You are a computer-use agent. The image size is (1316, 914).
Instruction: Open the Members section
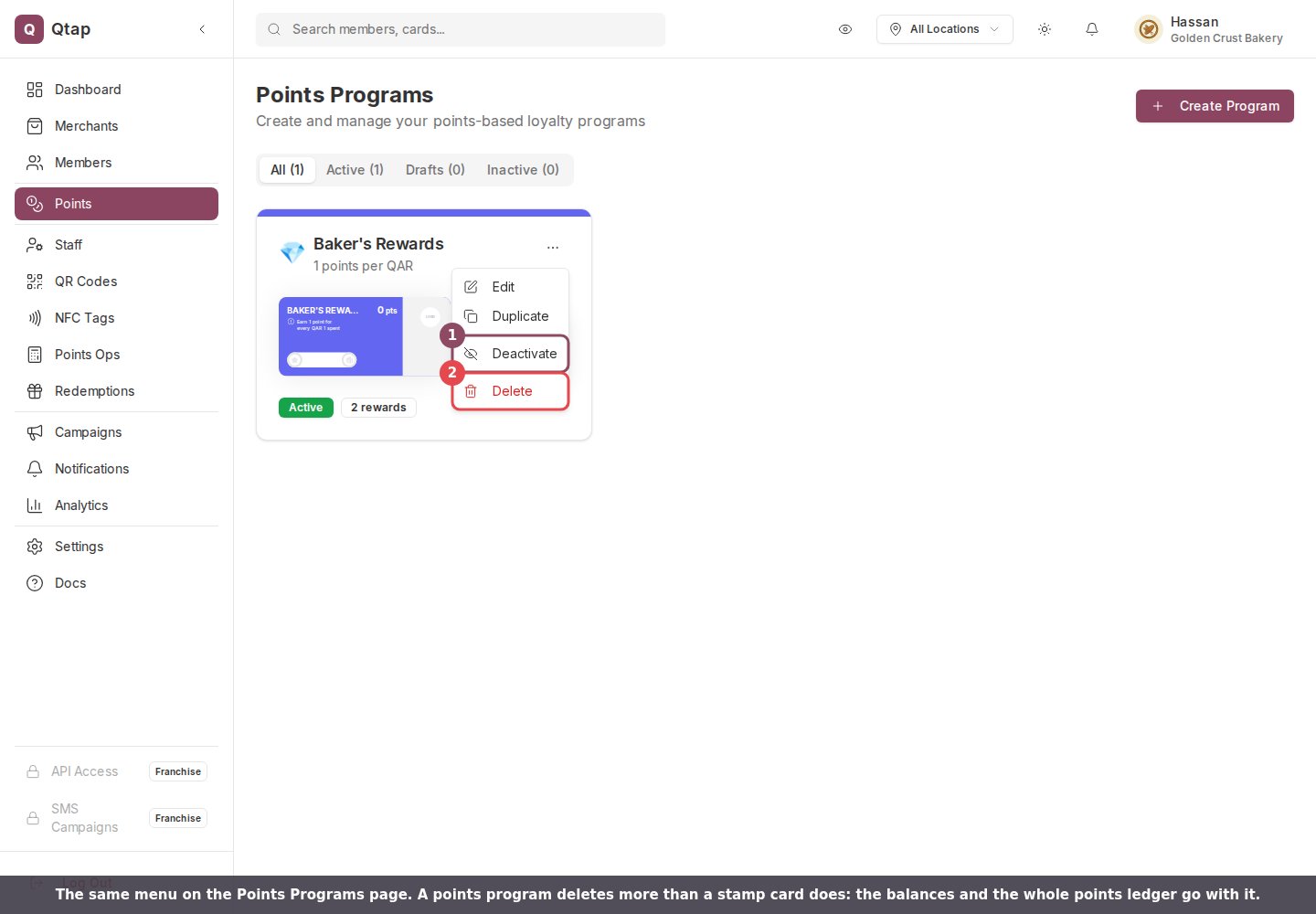(x=116, y=163)
